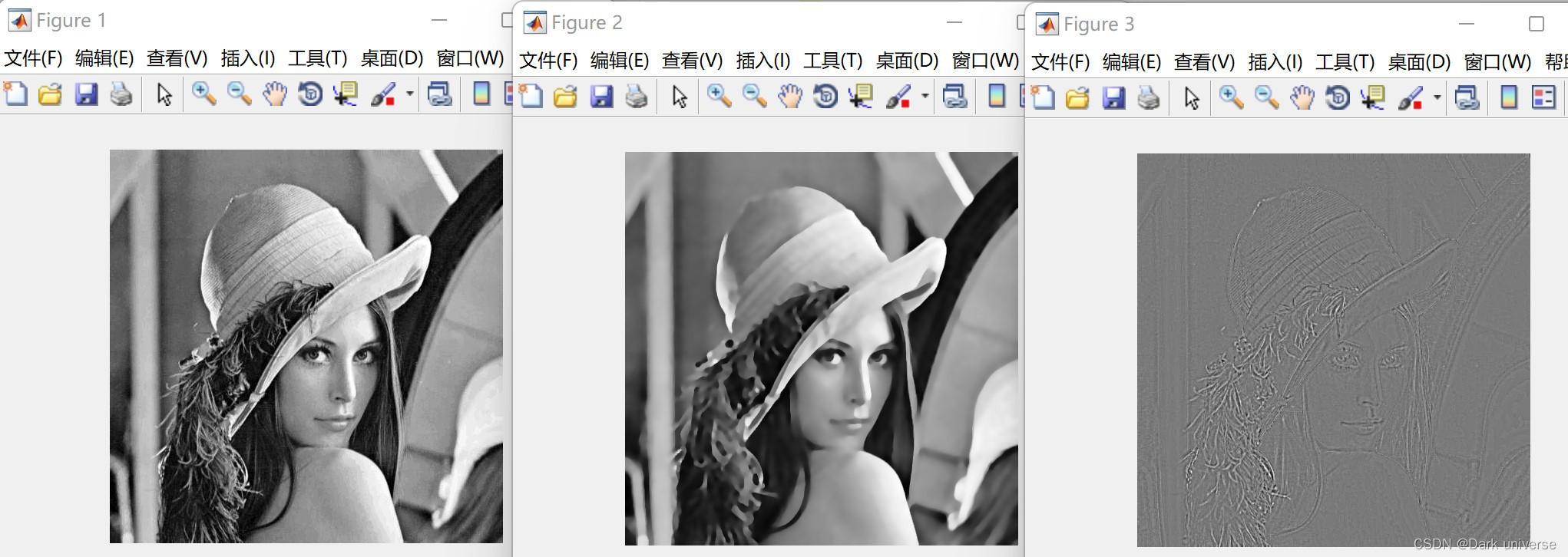Click New Figure icon in Figure 2 toolbar

[x=531, y=97]
